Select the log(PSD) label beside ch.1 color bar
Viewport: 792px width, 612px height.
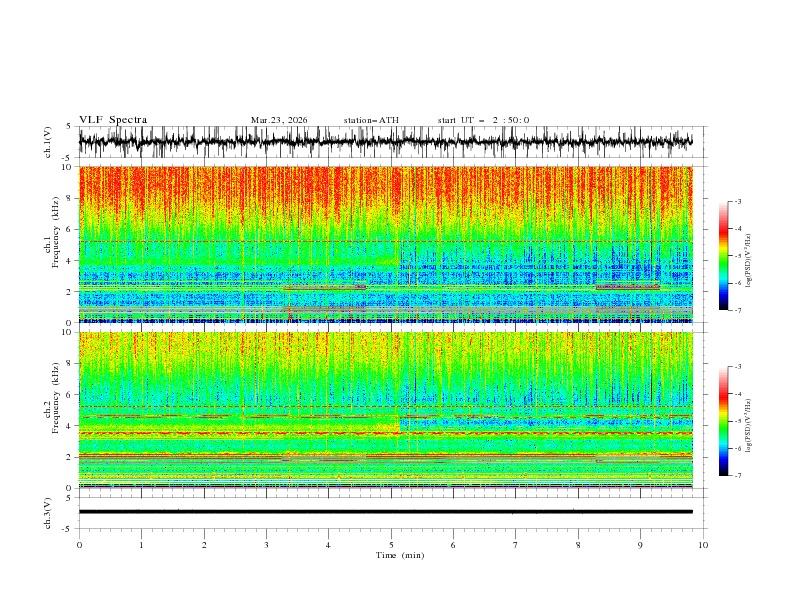coord(749,261)
